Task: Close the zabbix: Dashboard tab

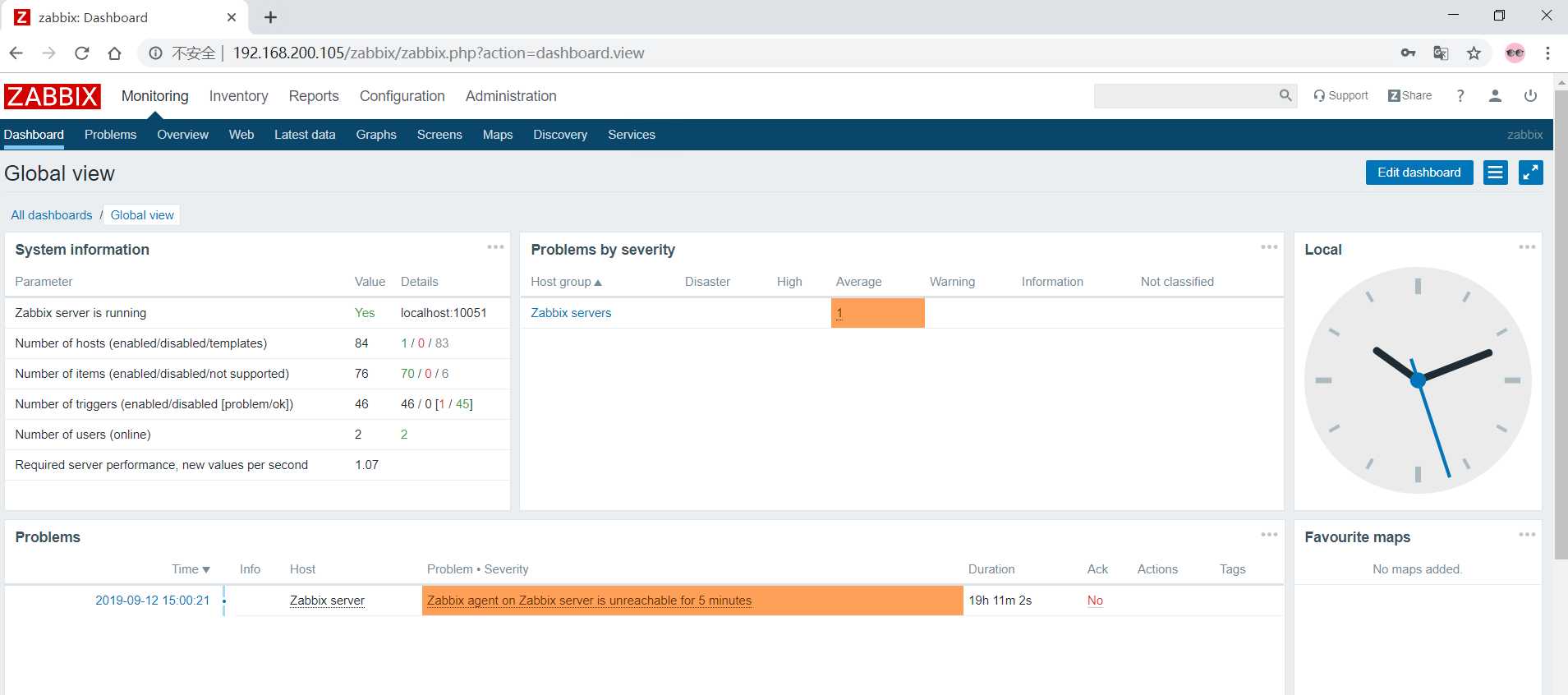Action: pos(232,17)
